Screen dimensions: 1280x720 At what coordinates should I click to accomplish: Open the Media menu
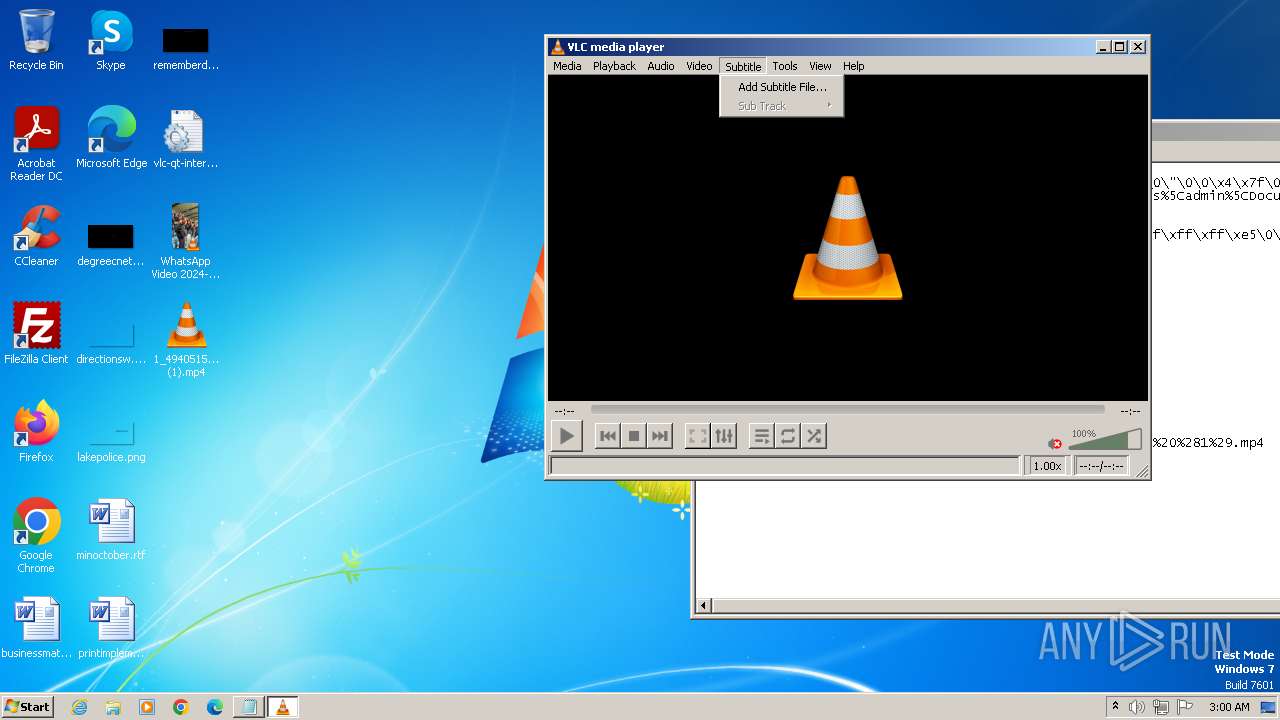point(567,66)
